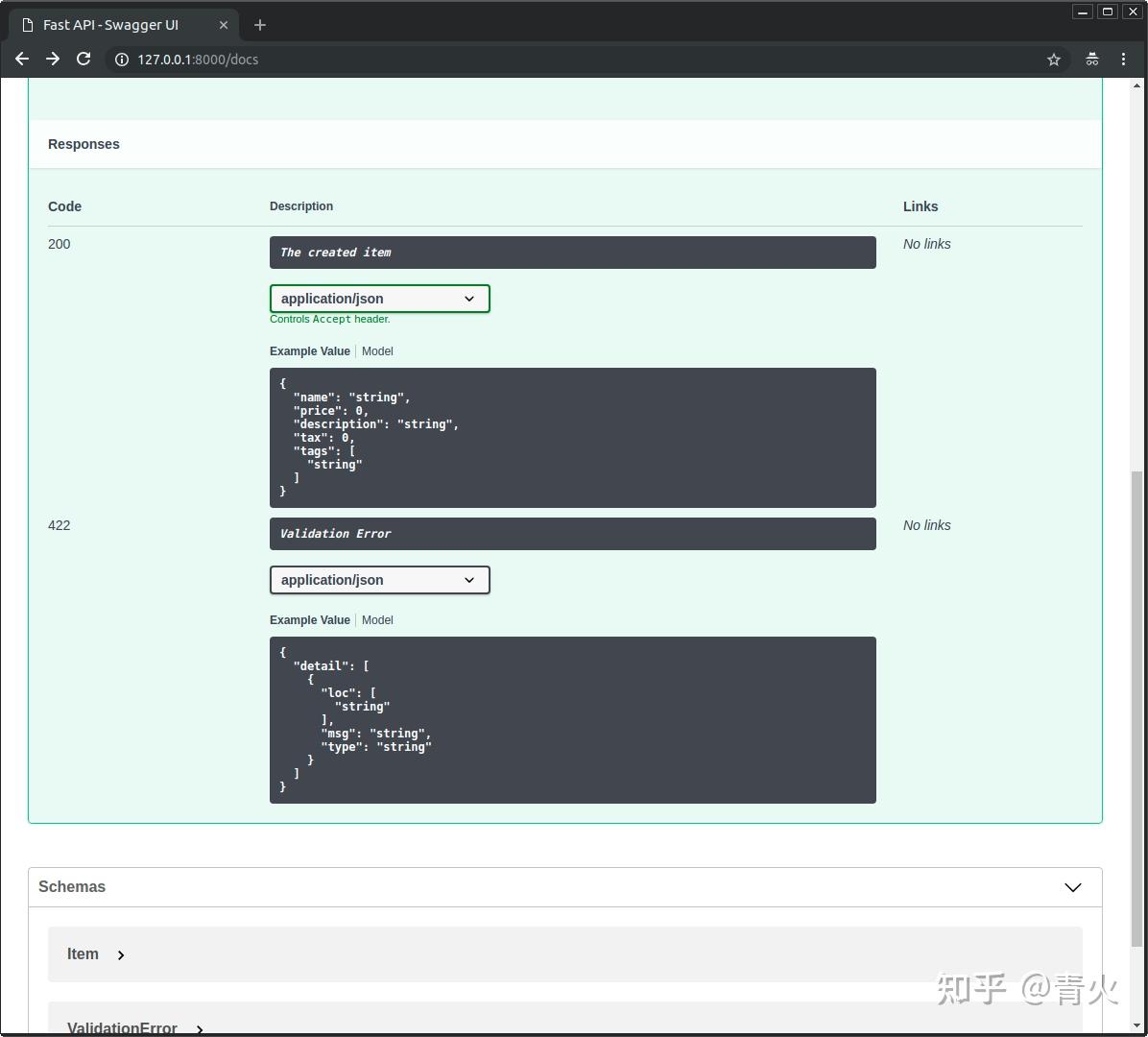Open the browser profile/avatar icon

[1091, 59]
